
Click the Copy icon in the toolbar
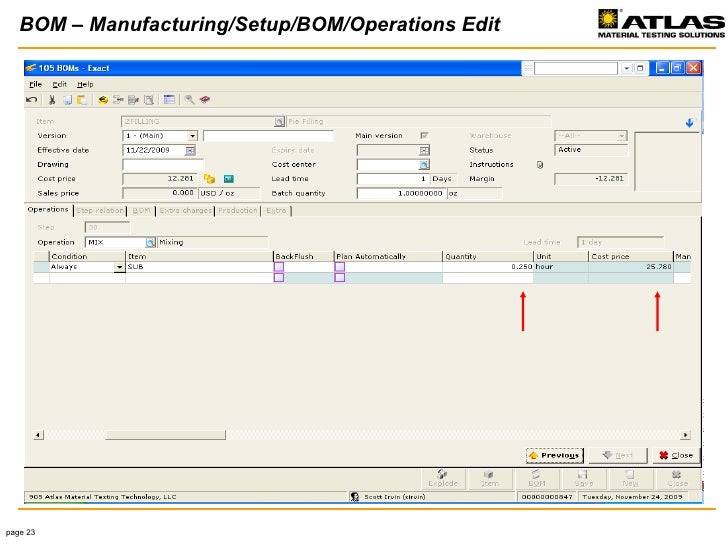point(68,100)
